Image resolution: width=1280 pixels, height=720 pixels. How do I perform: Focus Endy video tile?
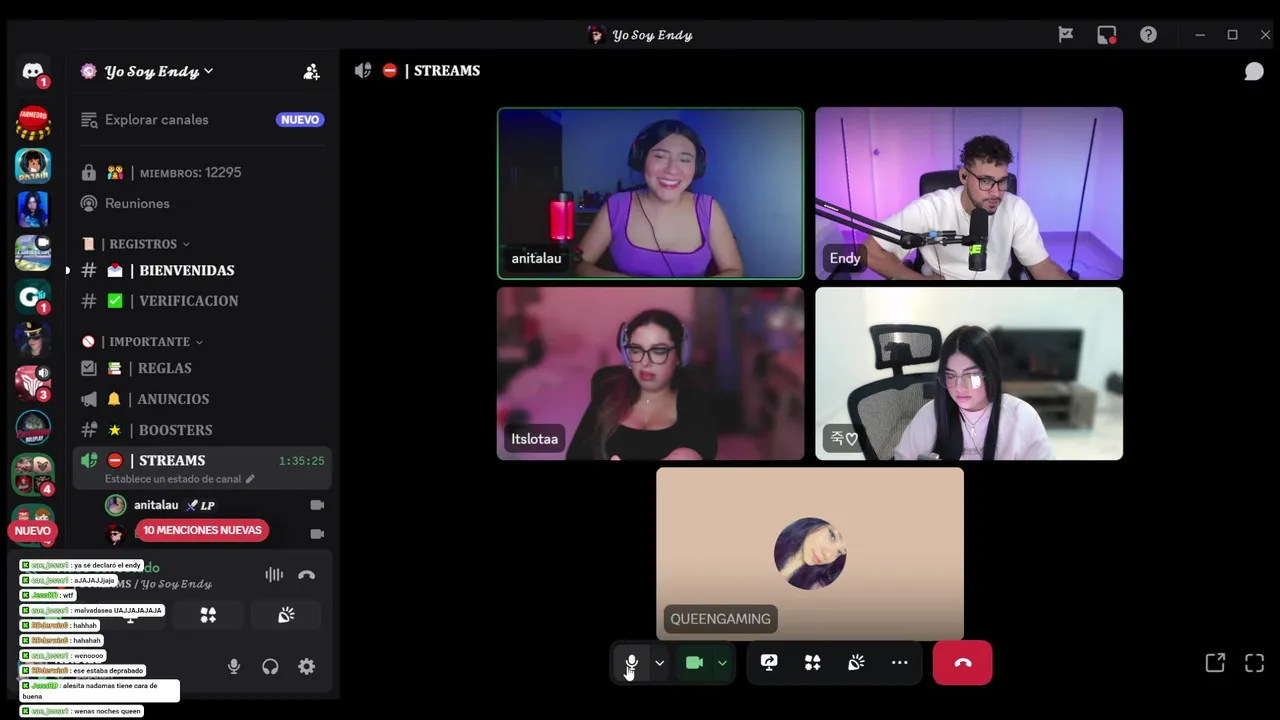point(969,193)
